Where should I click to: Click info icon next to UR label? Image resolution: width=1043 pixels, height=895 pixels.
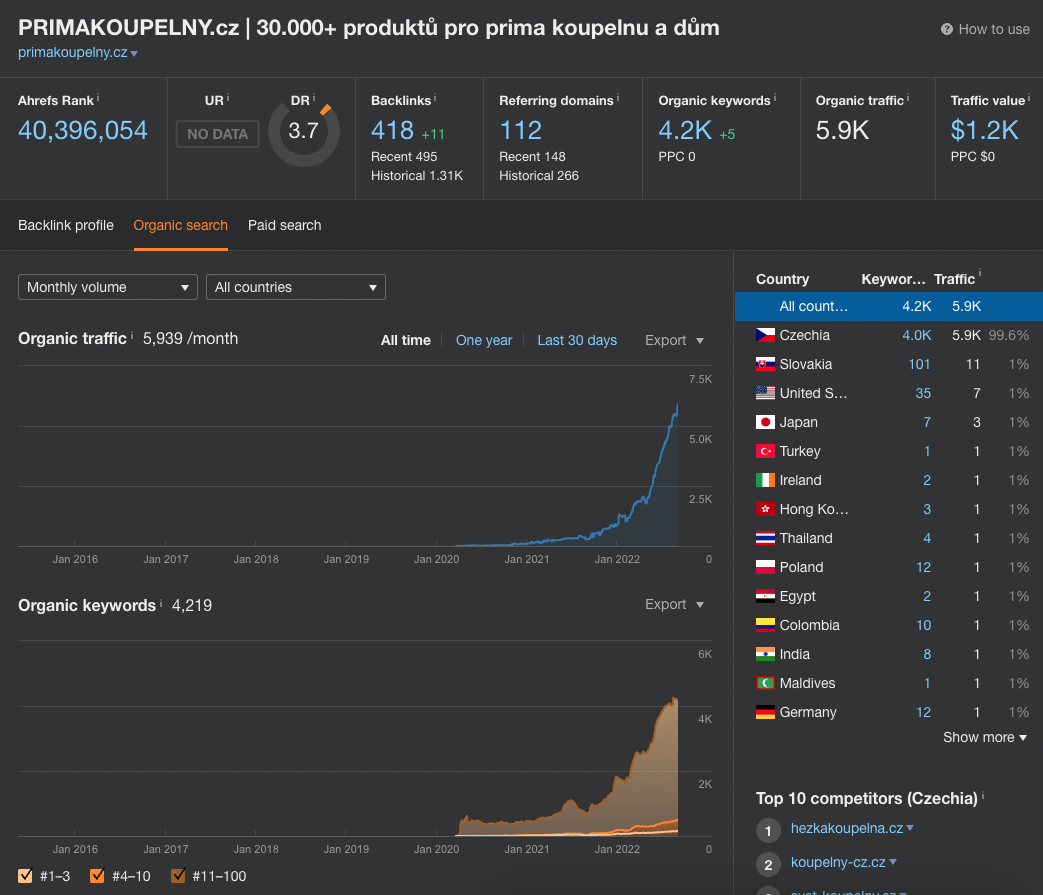coord(227,98)
